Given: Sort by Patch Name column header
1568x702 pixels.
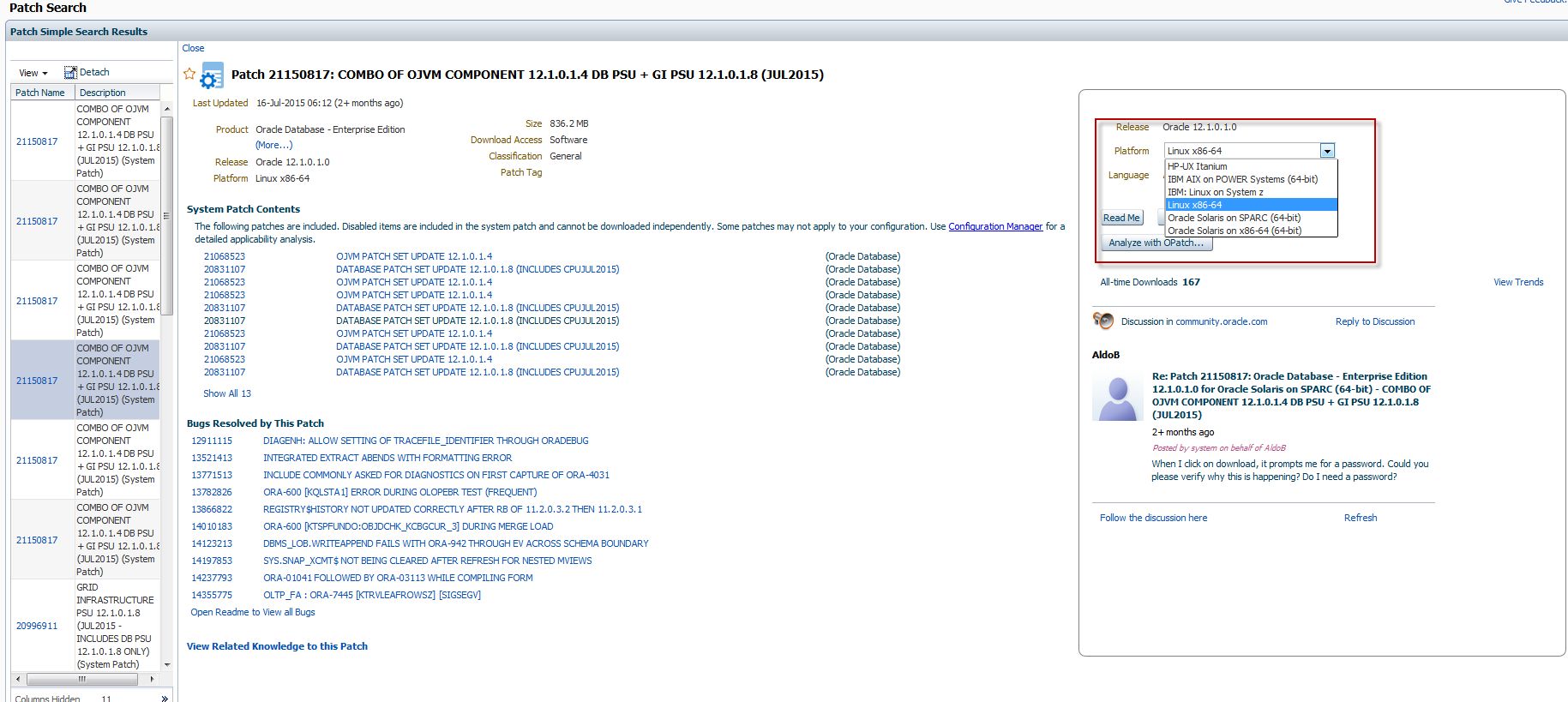Looking at the screenshot, I should click(40, 93).
